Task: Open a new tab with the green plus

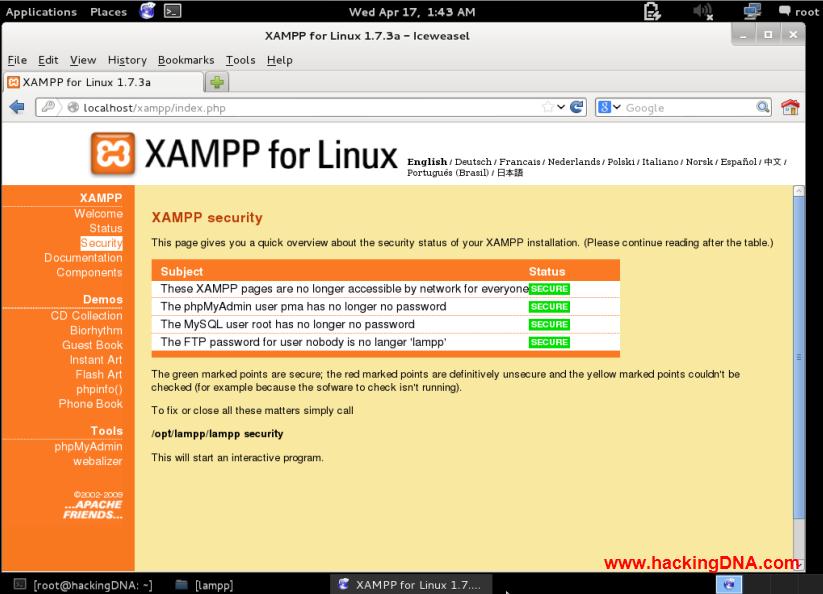Action: click(216, 82)
